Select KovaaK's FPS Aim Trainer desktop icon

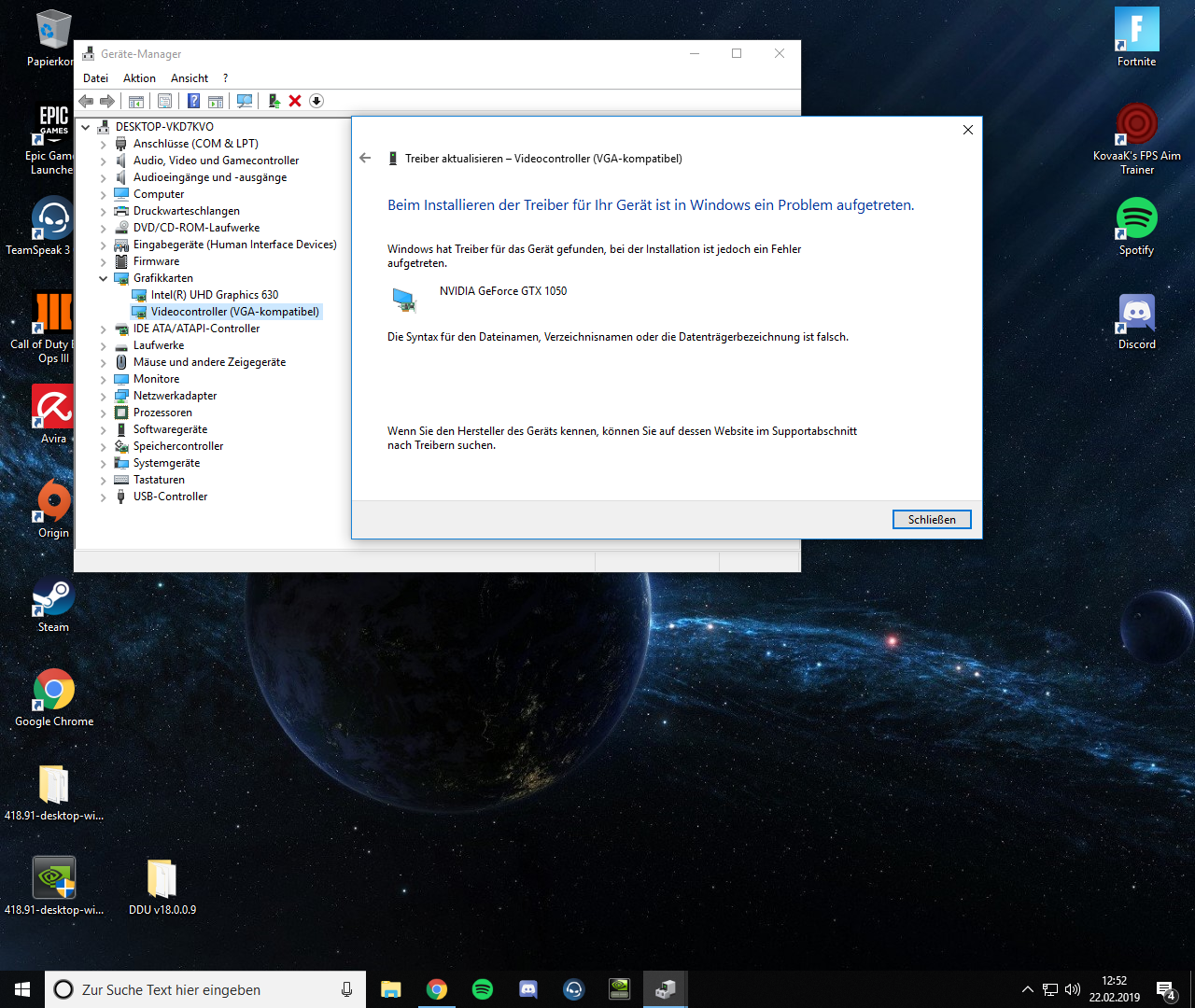(1136, 138)
